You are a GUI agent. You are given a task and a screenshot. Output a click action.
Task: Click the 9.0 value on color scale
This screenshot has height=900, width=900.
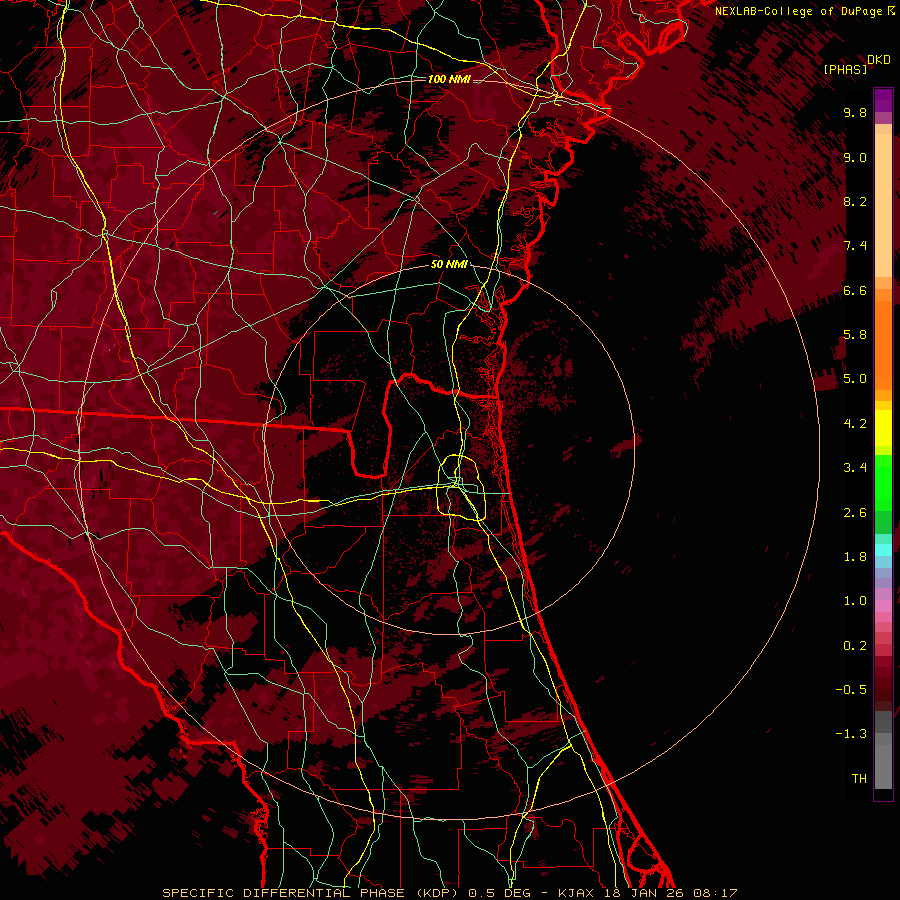point(855,157)
